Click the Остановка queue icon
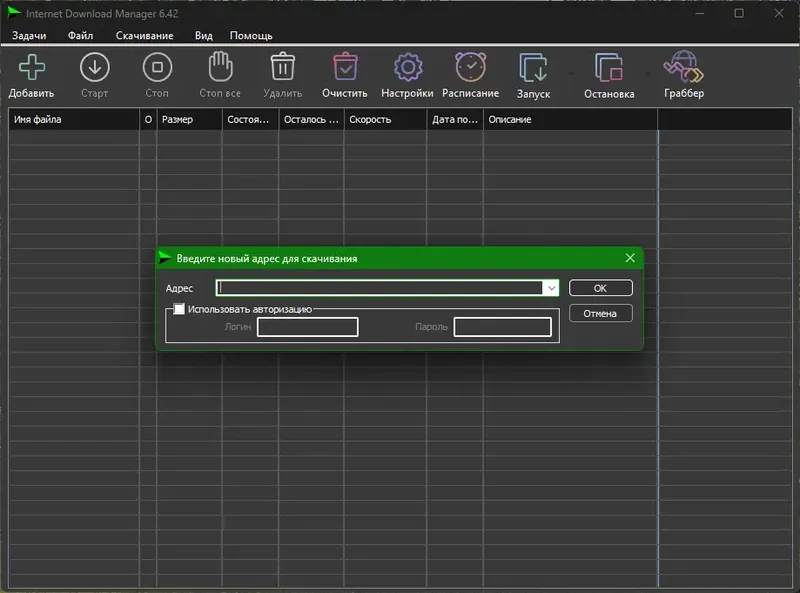This screenshot has height=593, width=800. point(609,67)
